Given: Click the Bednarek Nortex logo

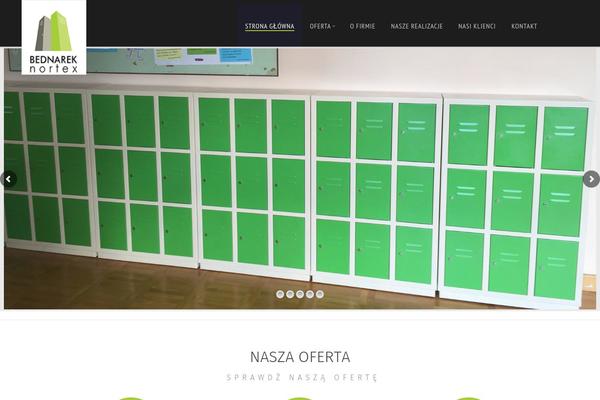Looking at the screenshot, I should tap(54, 38).
